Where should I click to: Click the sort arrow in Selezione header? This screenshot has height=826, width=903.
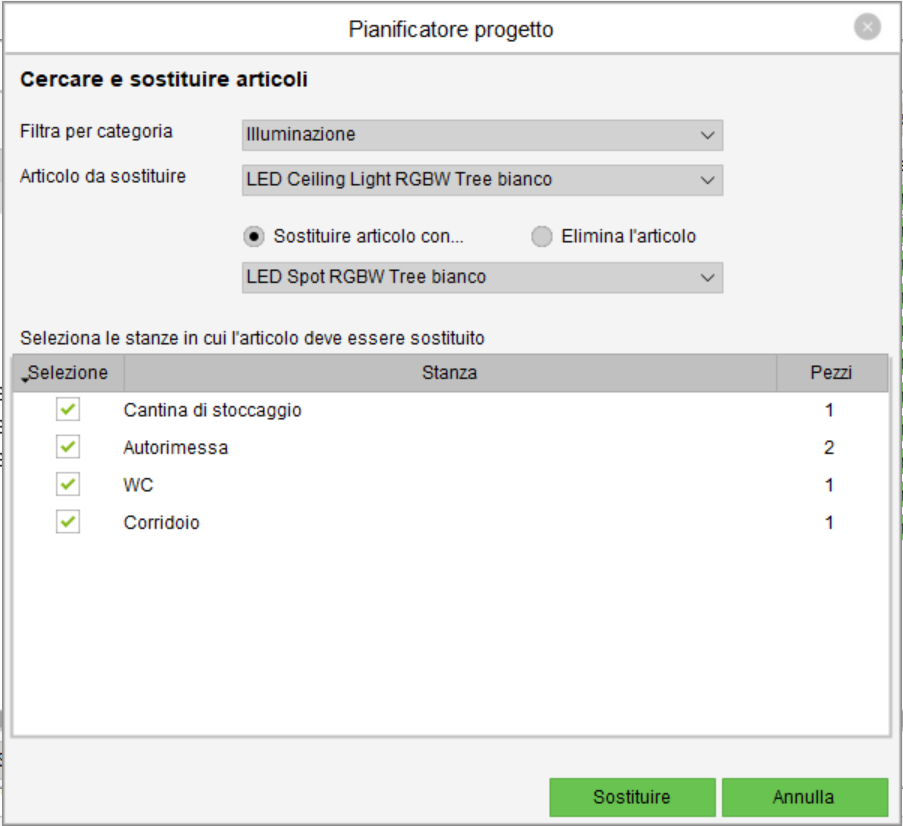[x=24, y=378]
